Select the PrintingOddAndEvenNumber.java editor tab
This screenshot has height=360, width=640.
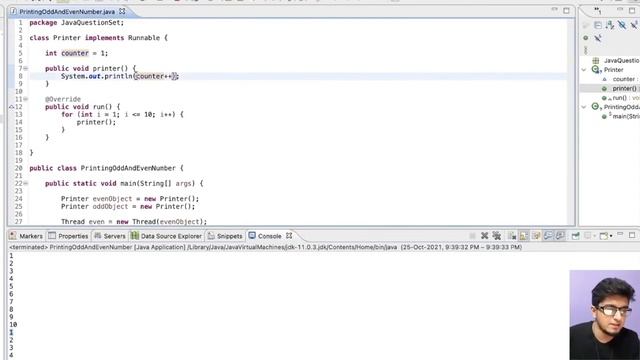[x=67, y=12]
